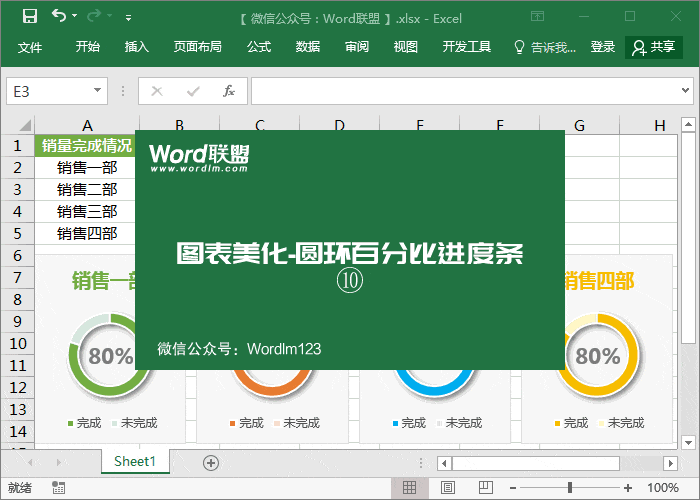Viewport: 700px width, 500px height.
Task: Expand the Customize Quick Access Toolbar dropdown
Action: [x=128, y=18]
